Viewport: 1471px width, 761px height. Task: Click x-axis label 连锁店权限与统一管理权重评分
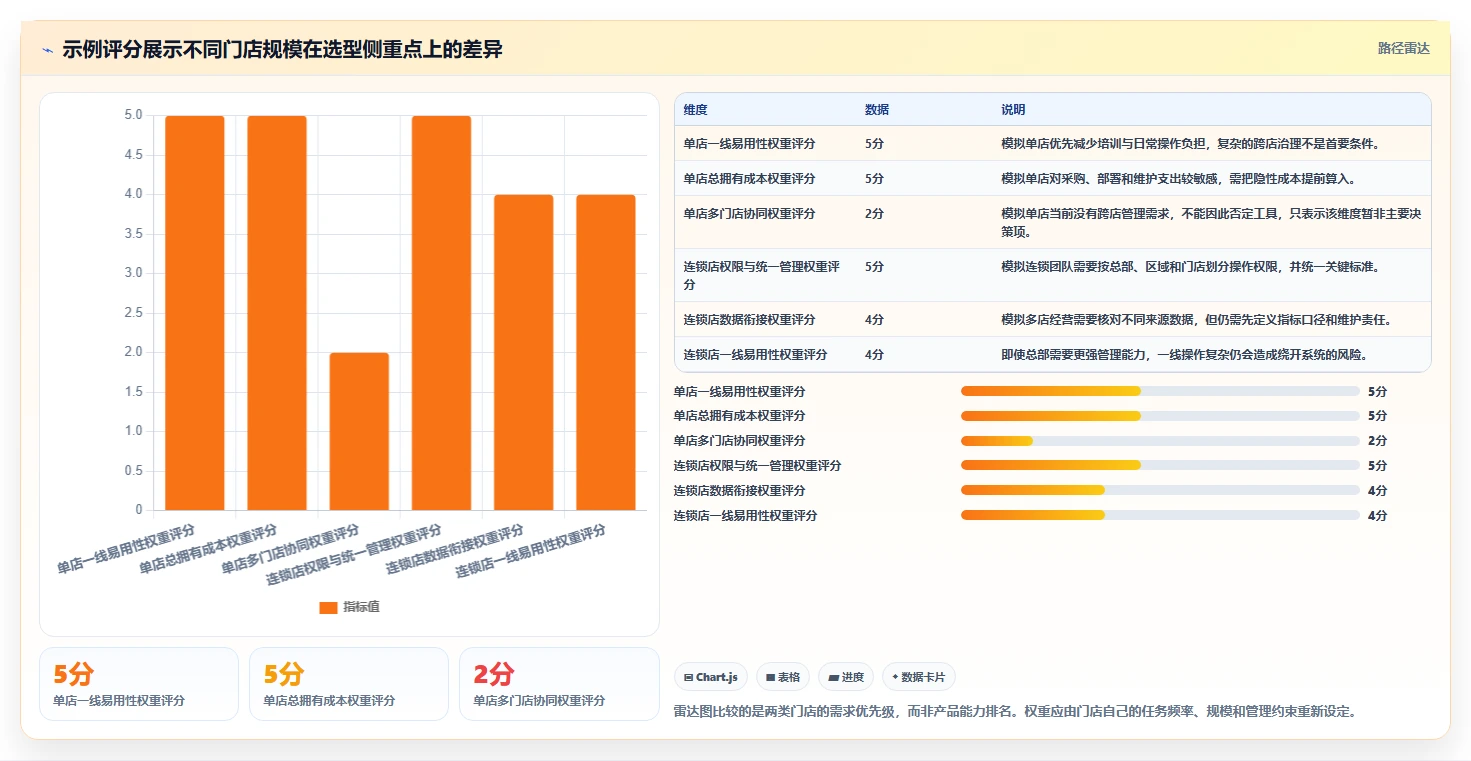[x=353, y=555]
